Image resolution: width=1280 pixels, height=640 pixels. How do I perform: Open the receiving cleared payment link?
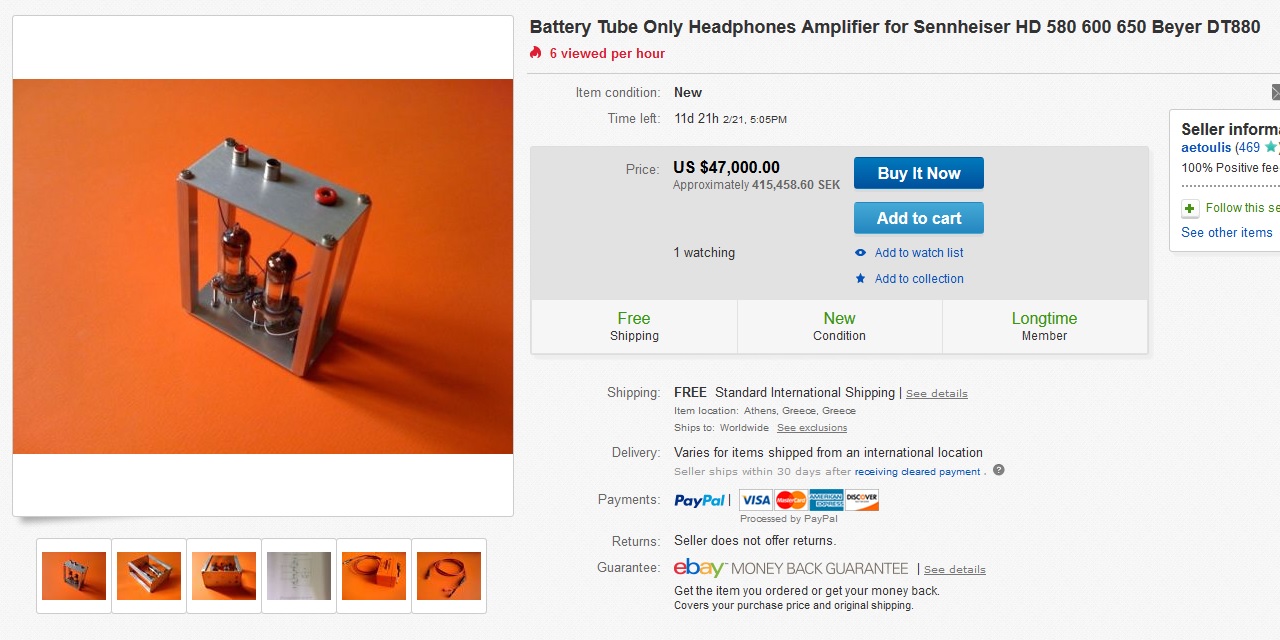point(917,472)
